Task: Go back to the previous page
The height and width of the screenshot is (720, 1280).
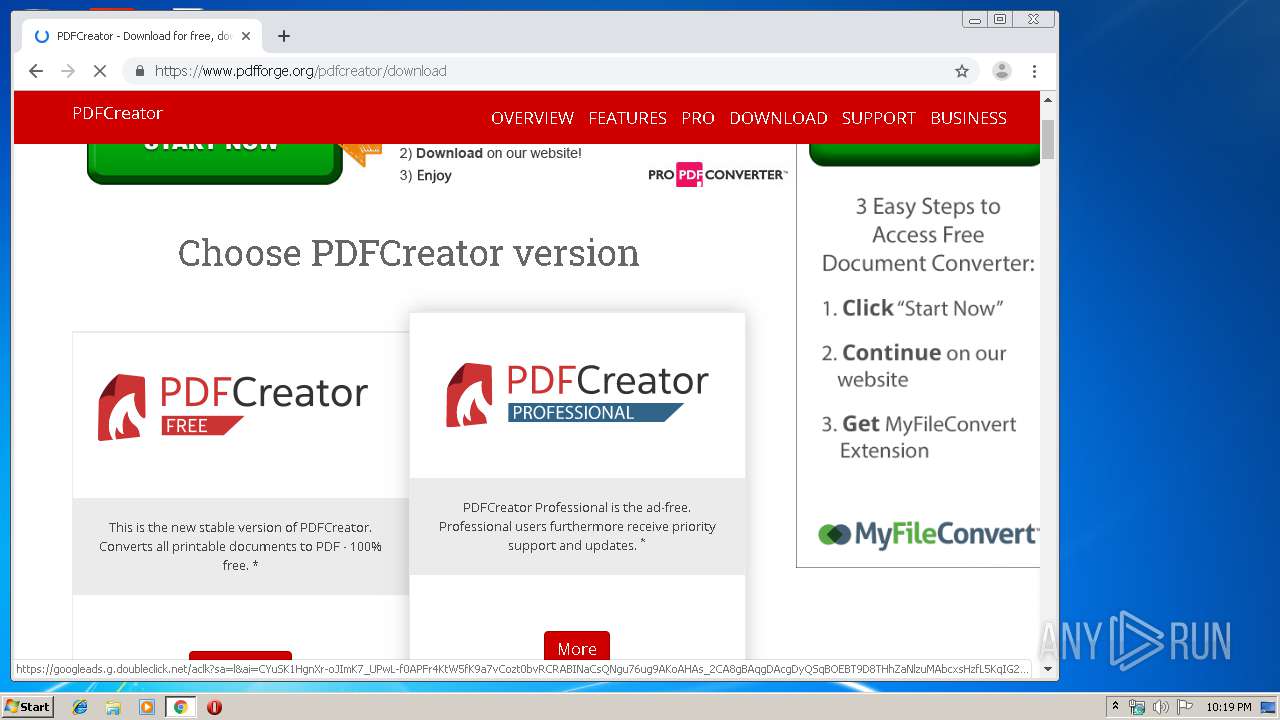Action: point(36,71)
